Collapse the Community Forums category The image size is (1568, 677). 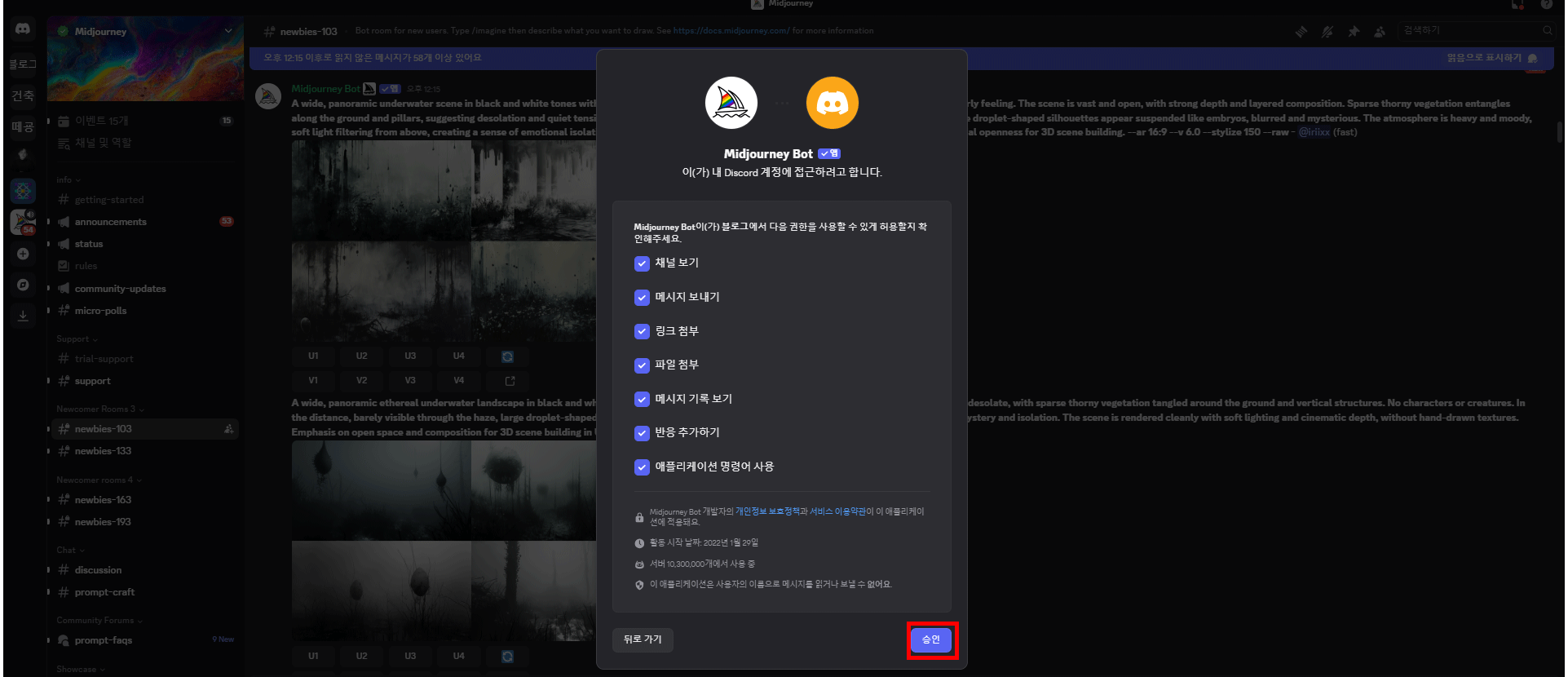click(99, 621)
